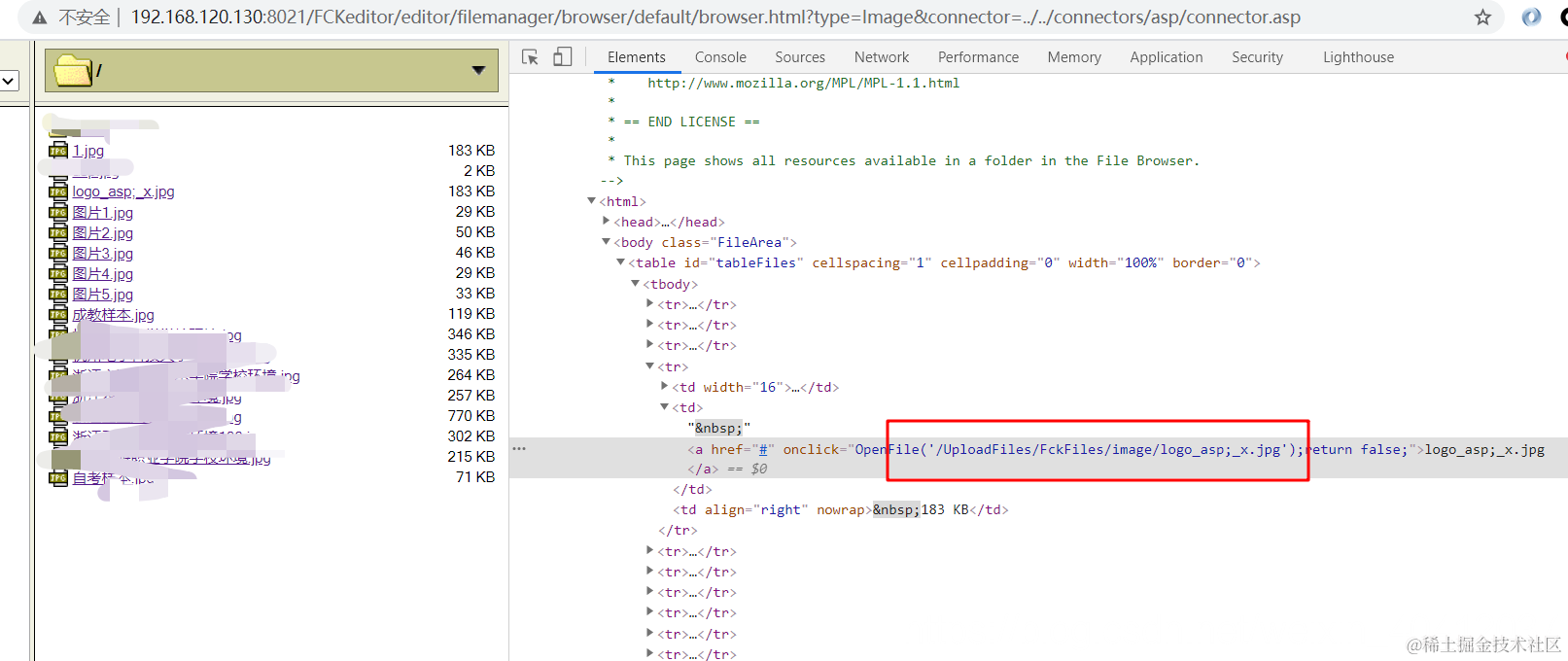Screen dimensions: 1568x661
Task: Toggle the device toolbar icon
Action: tap(562, 57)
